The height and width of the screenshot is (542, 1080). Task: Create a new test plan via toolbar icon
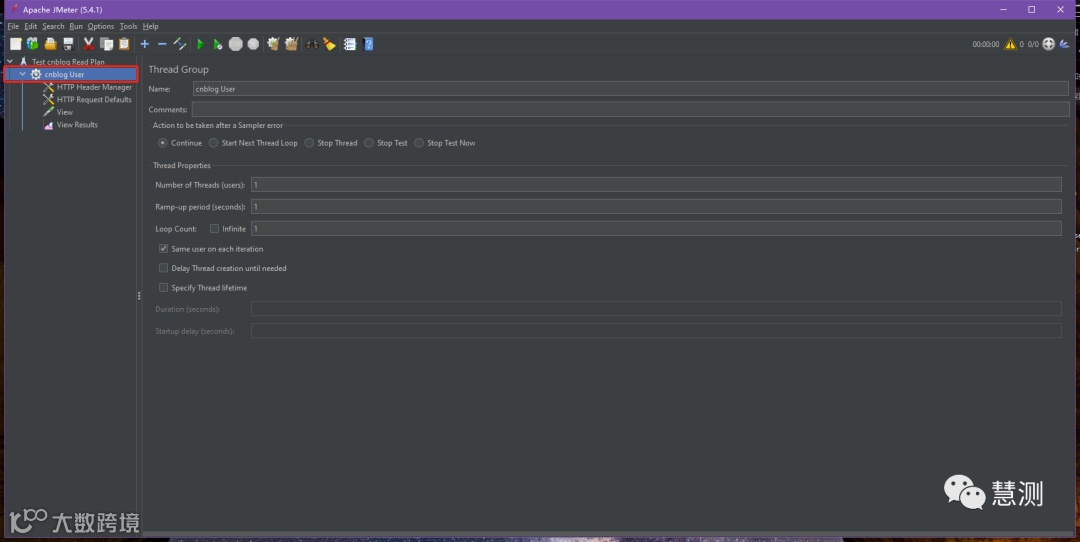(x=15, y=44)
